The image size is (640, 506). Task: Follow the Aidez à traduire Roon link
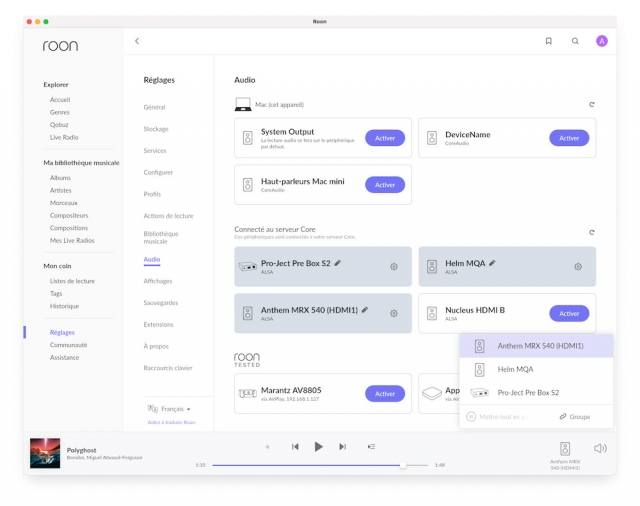click(x=171, y=422)
